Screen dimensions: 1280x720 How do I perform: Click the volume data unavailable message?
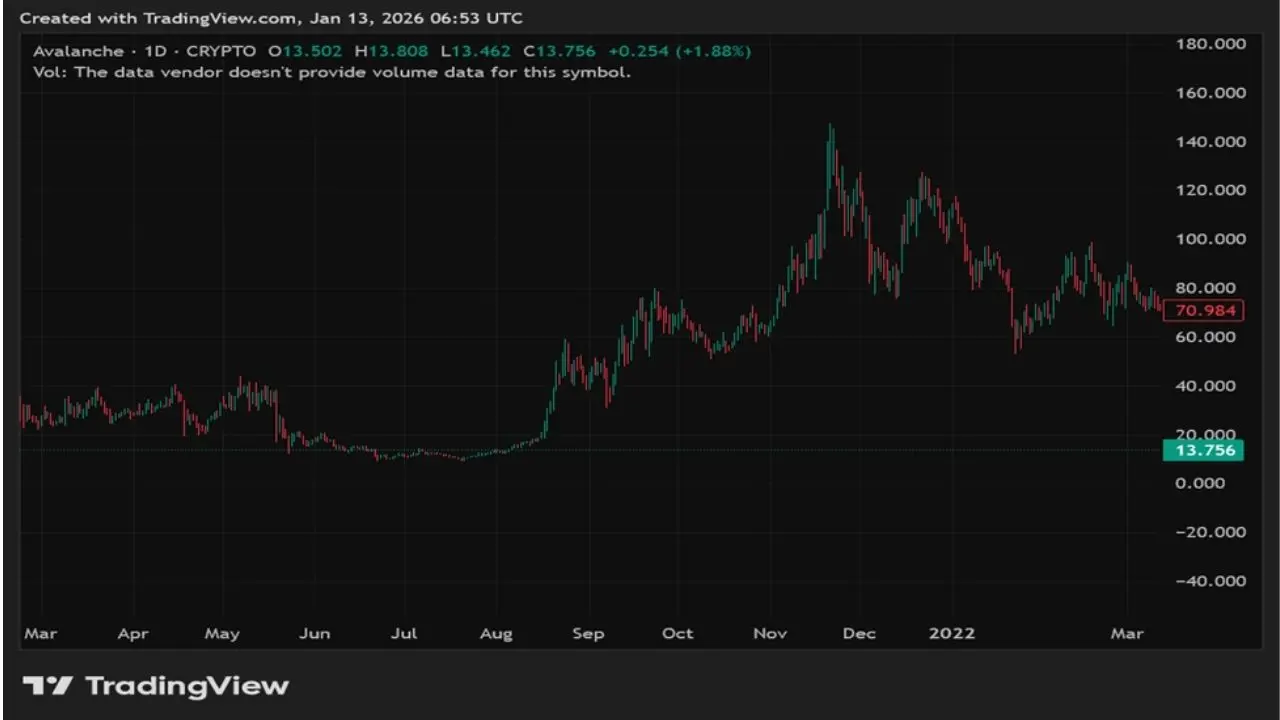pyautogui.click(x=331, y=72)
